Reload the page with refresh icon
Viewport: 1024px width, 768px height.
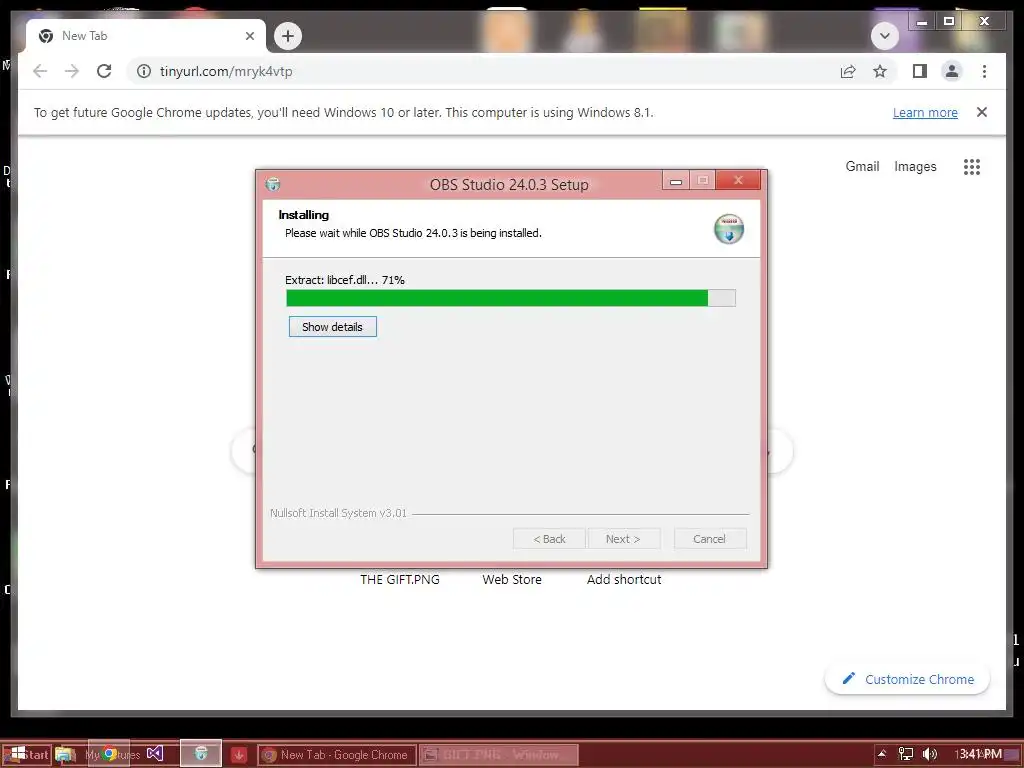click(x=104, y=71)
